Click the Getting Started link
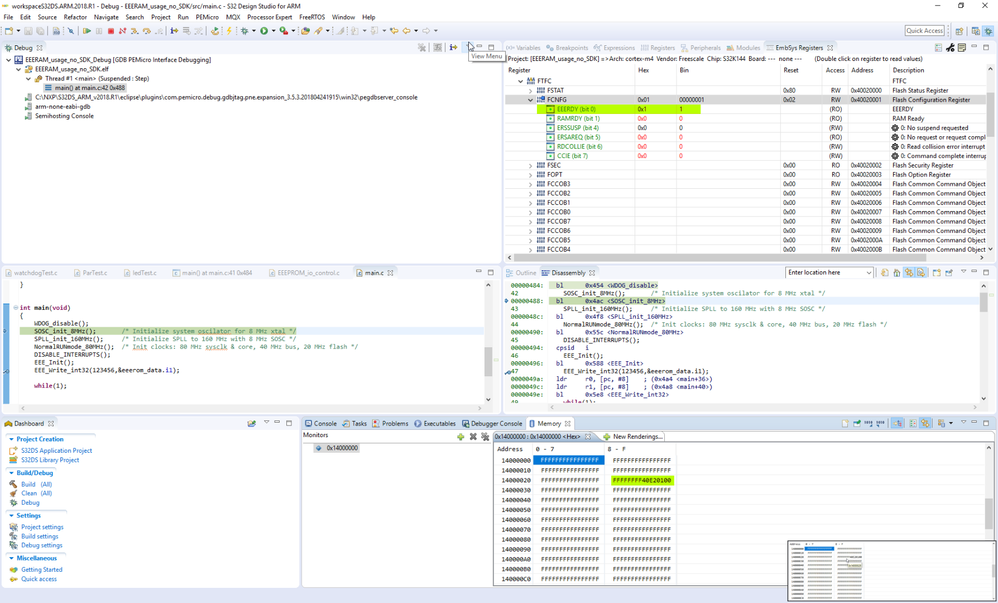Image resolution: width=998 pixels, height=603 pixels. point(42,570)
